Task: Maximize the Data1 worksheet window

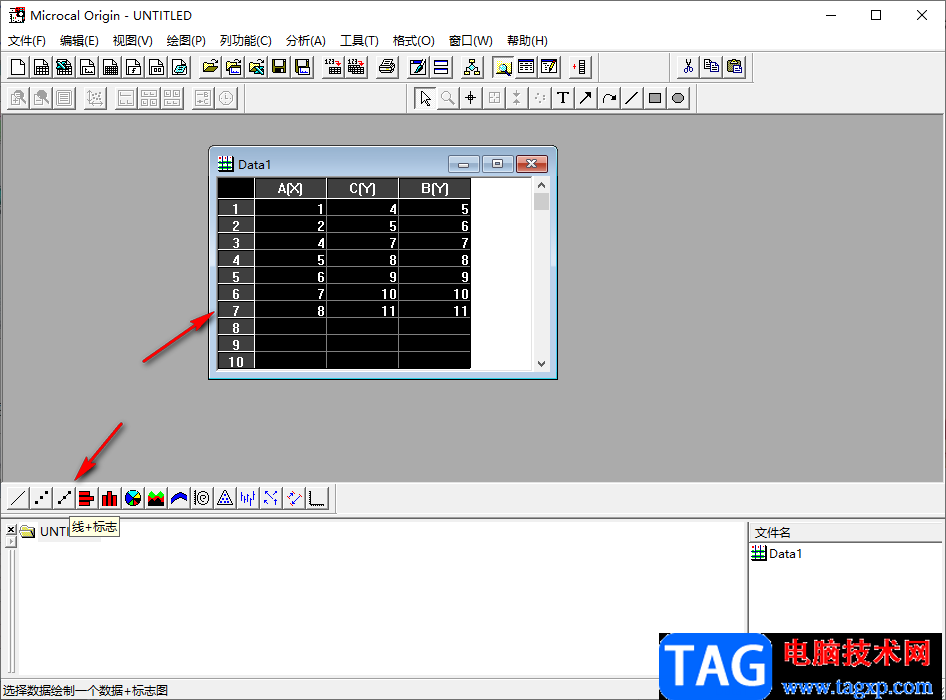Action: pyautogui.click(x=498, y=164)
